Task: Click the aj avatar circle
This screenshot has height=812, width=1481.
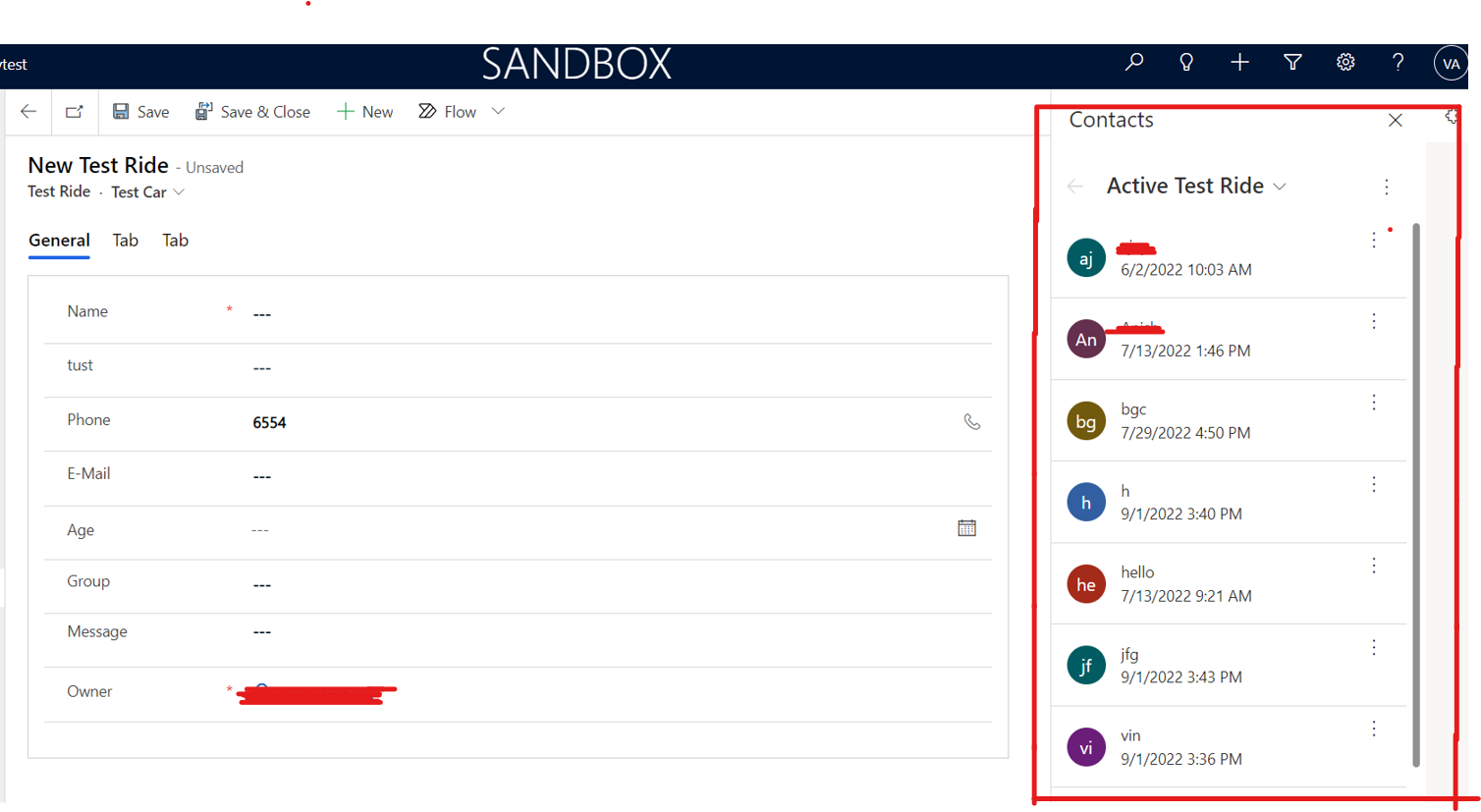Action: (x=1086, y=258)
